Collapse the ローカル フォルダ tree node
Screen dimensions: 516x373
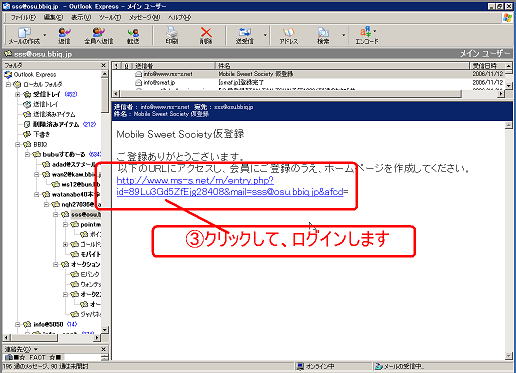[9, 84]
